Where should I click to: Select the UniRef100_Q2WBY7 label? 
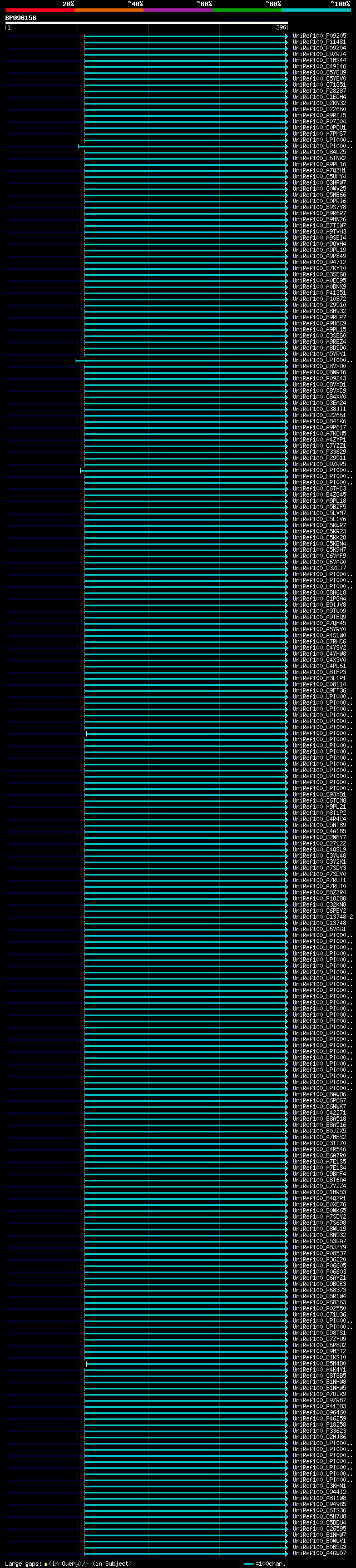319,837
